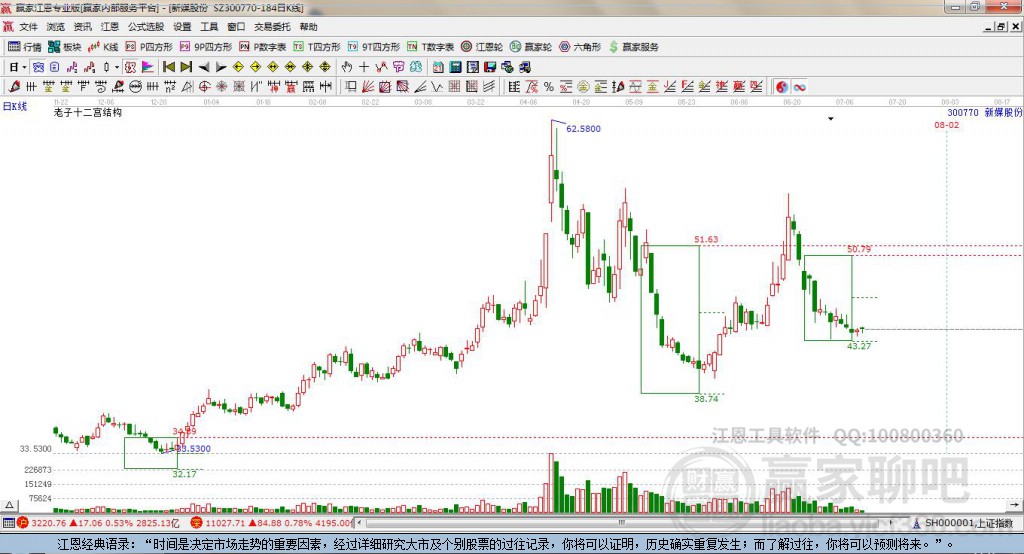The image size is (1024, 554).
Task: Click the yin-yang icon
Action: (781, 86)
